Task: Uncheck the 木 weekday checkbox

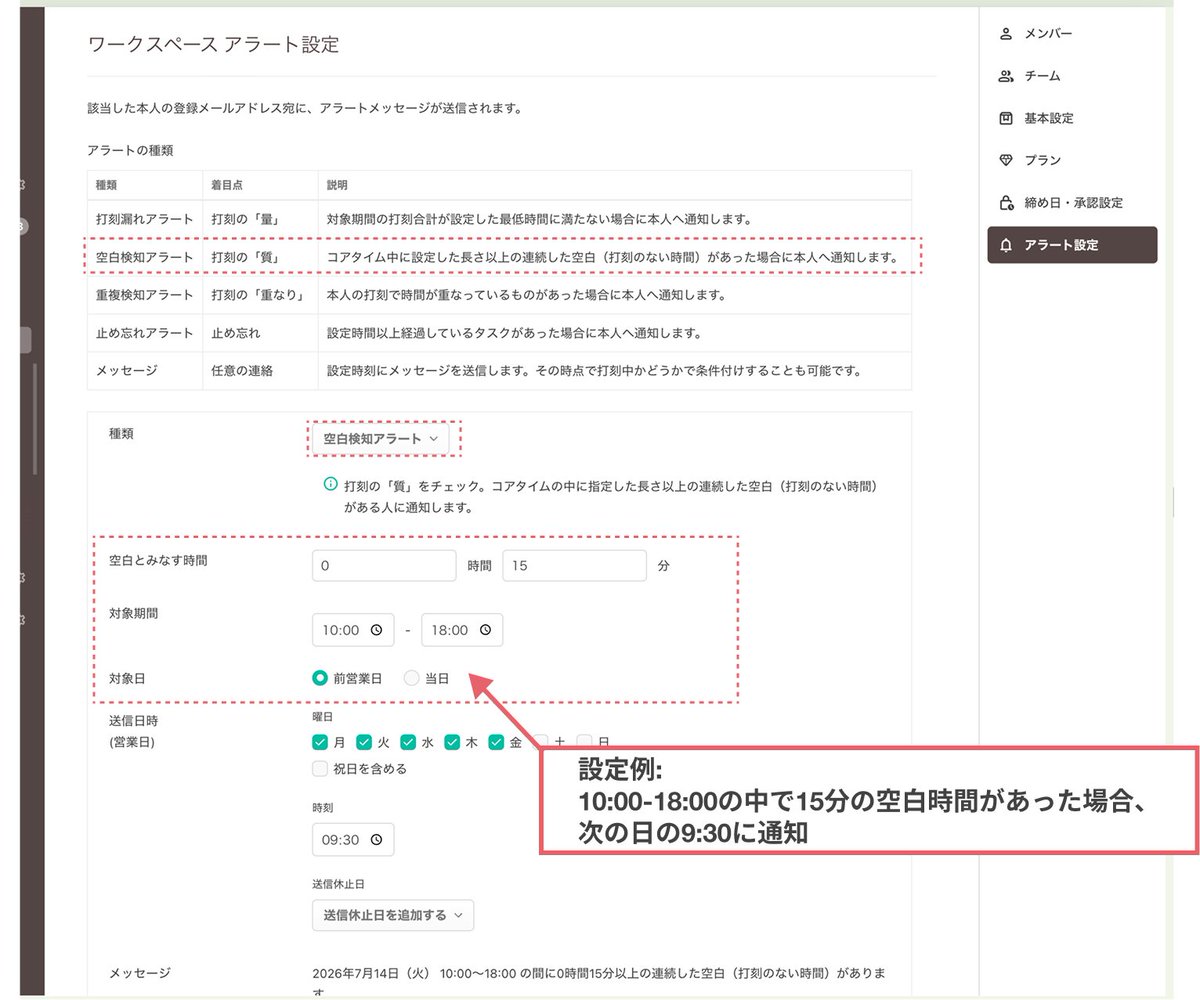Action: 452,742
